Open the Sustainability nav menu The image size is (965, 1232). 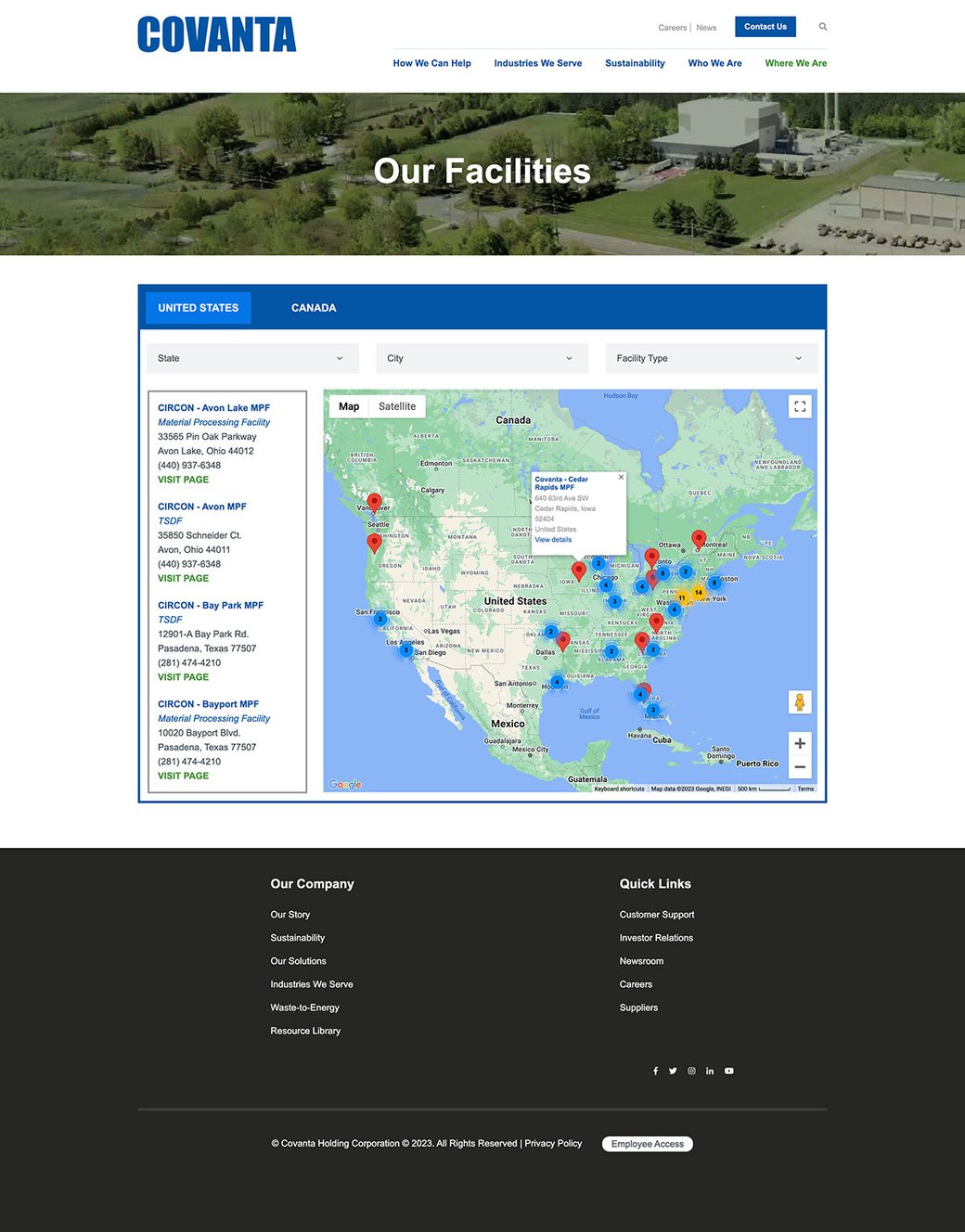point(635,63)
